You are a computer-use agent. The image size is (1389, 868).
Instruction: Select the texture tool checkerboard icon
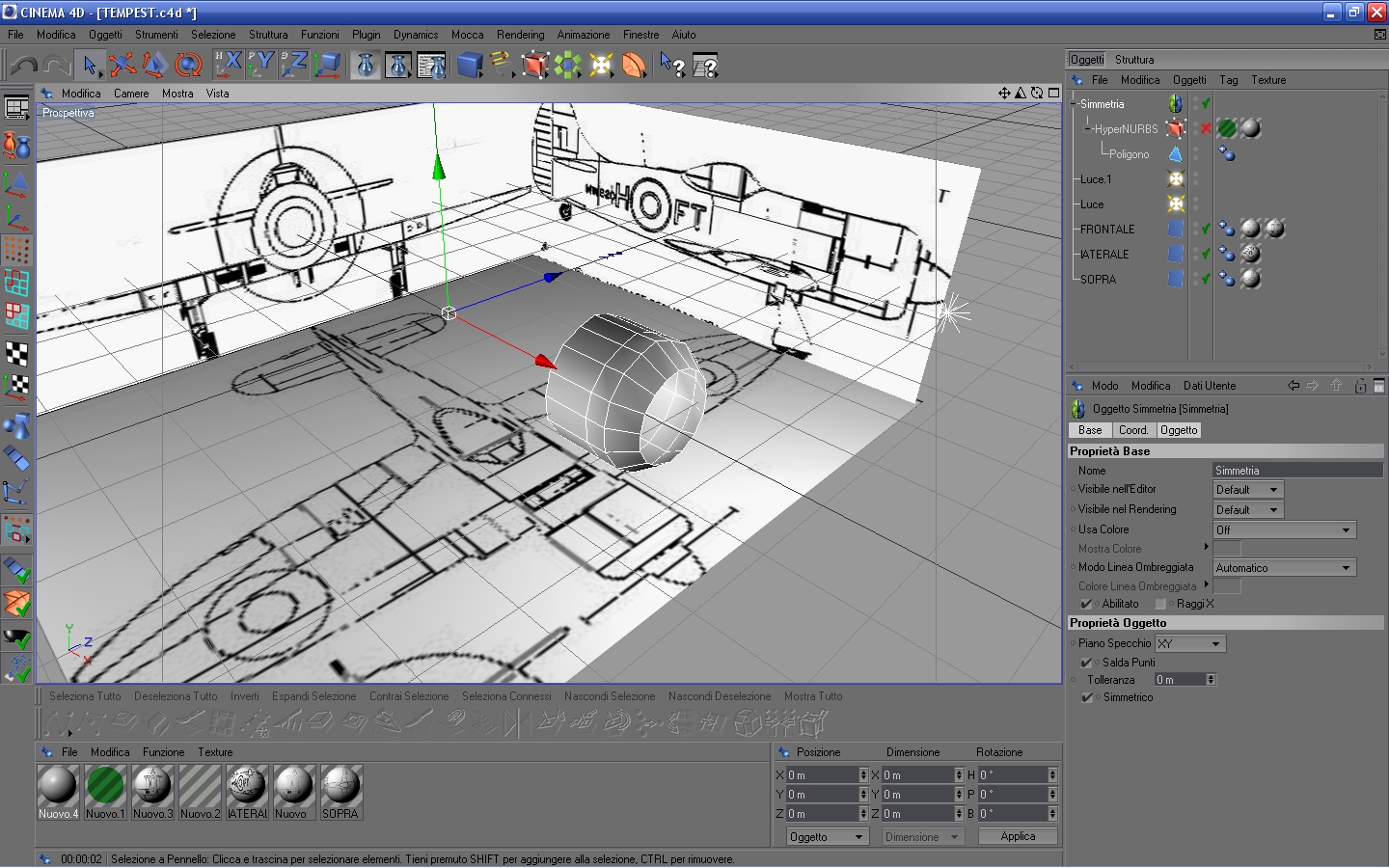click(16, 353)
